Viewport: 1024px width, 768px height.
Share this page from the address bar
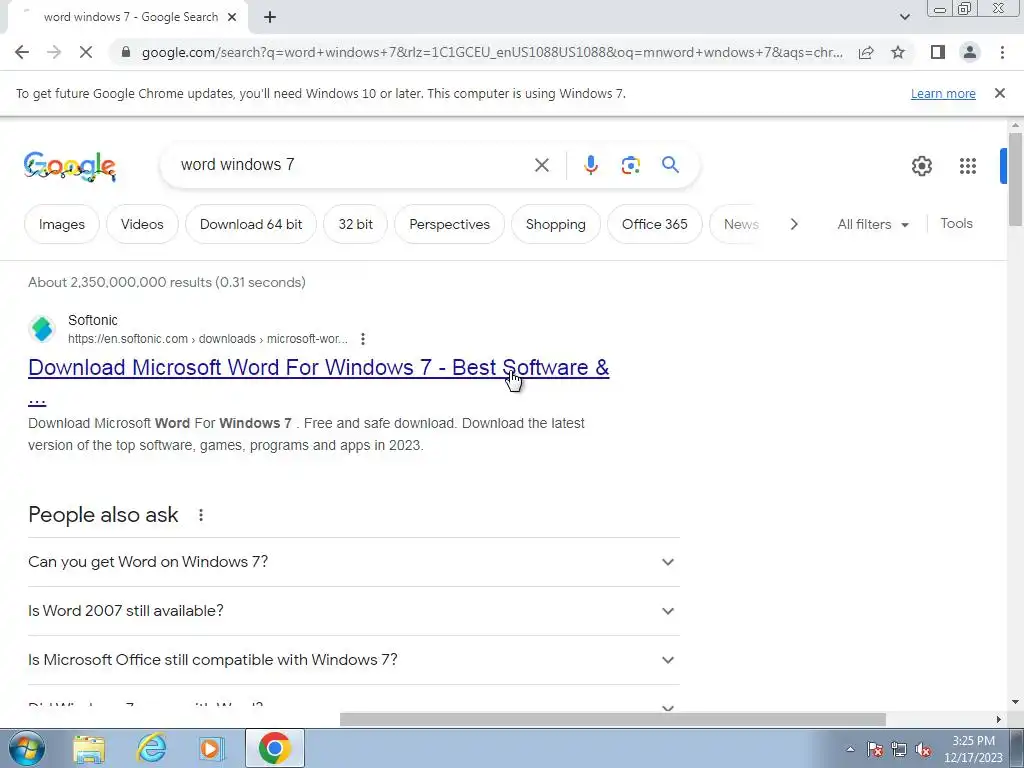point(866,52)
